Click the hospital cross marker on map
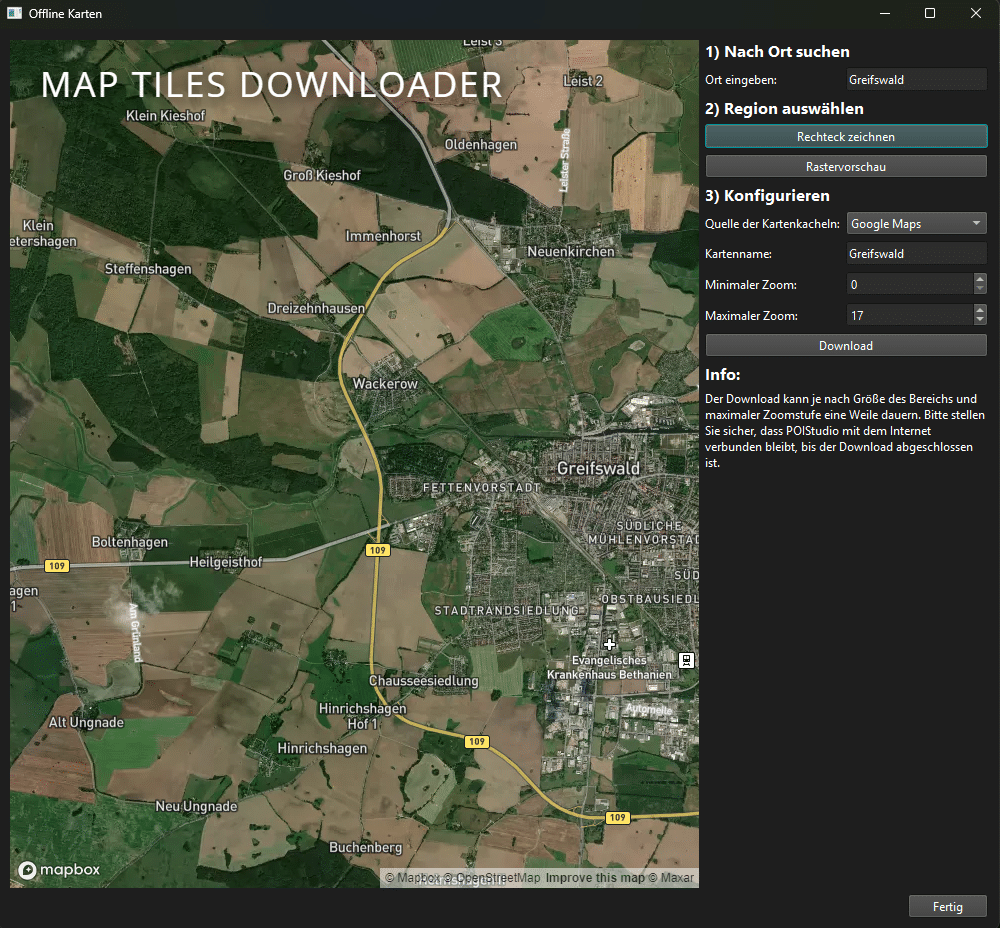1000x928 pixels. (x=610, y=644)
